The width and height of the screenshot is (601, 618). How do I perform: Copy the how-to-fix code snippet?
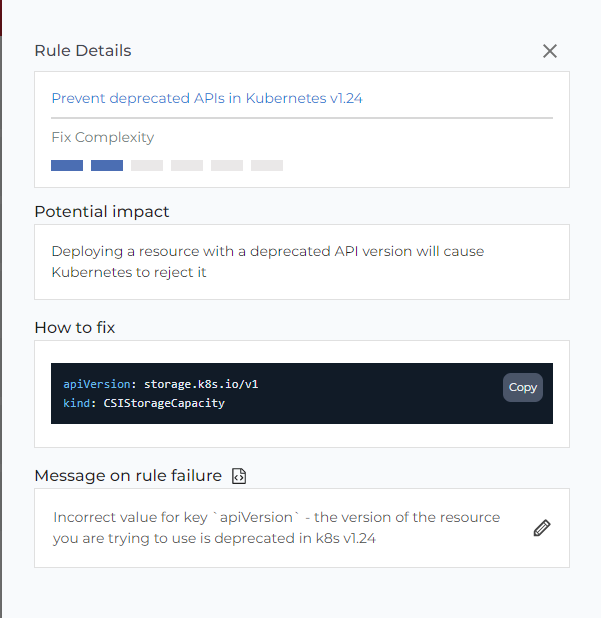tap(523, 387)
